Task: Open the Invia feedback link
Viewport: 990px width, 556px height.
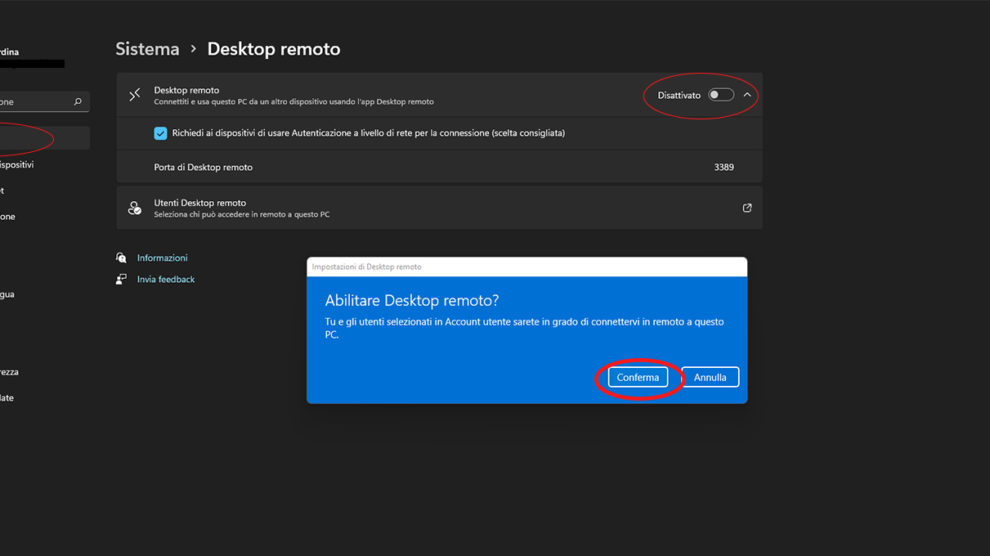Action: (166, 280)
